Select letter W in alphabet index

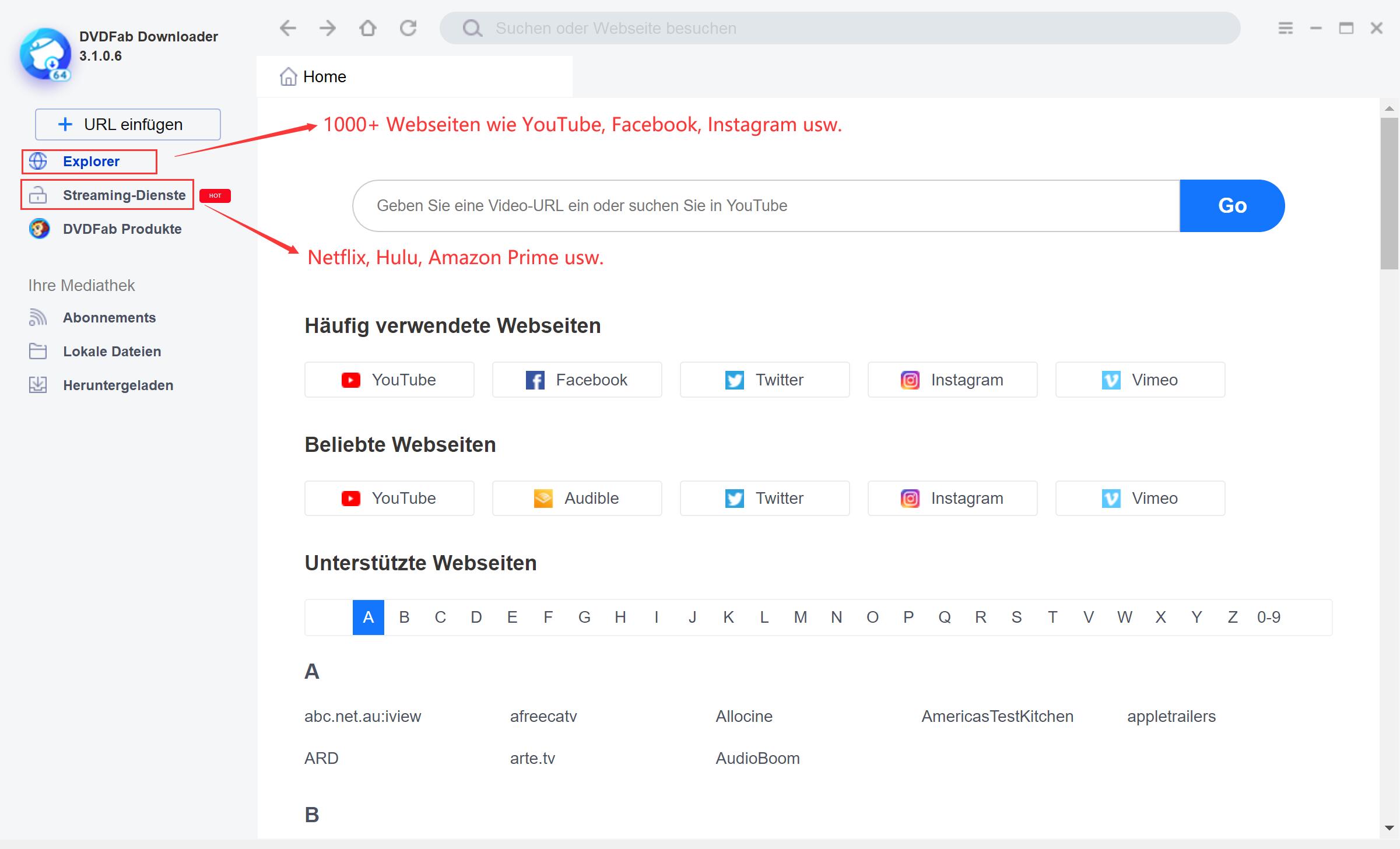(x=1125, y=617)
